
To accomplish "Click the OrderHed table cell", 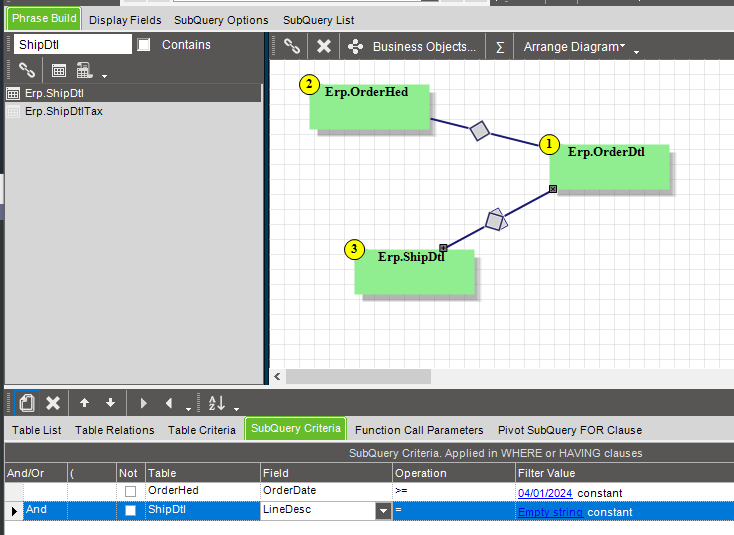I will [x=203, y=491].
